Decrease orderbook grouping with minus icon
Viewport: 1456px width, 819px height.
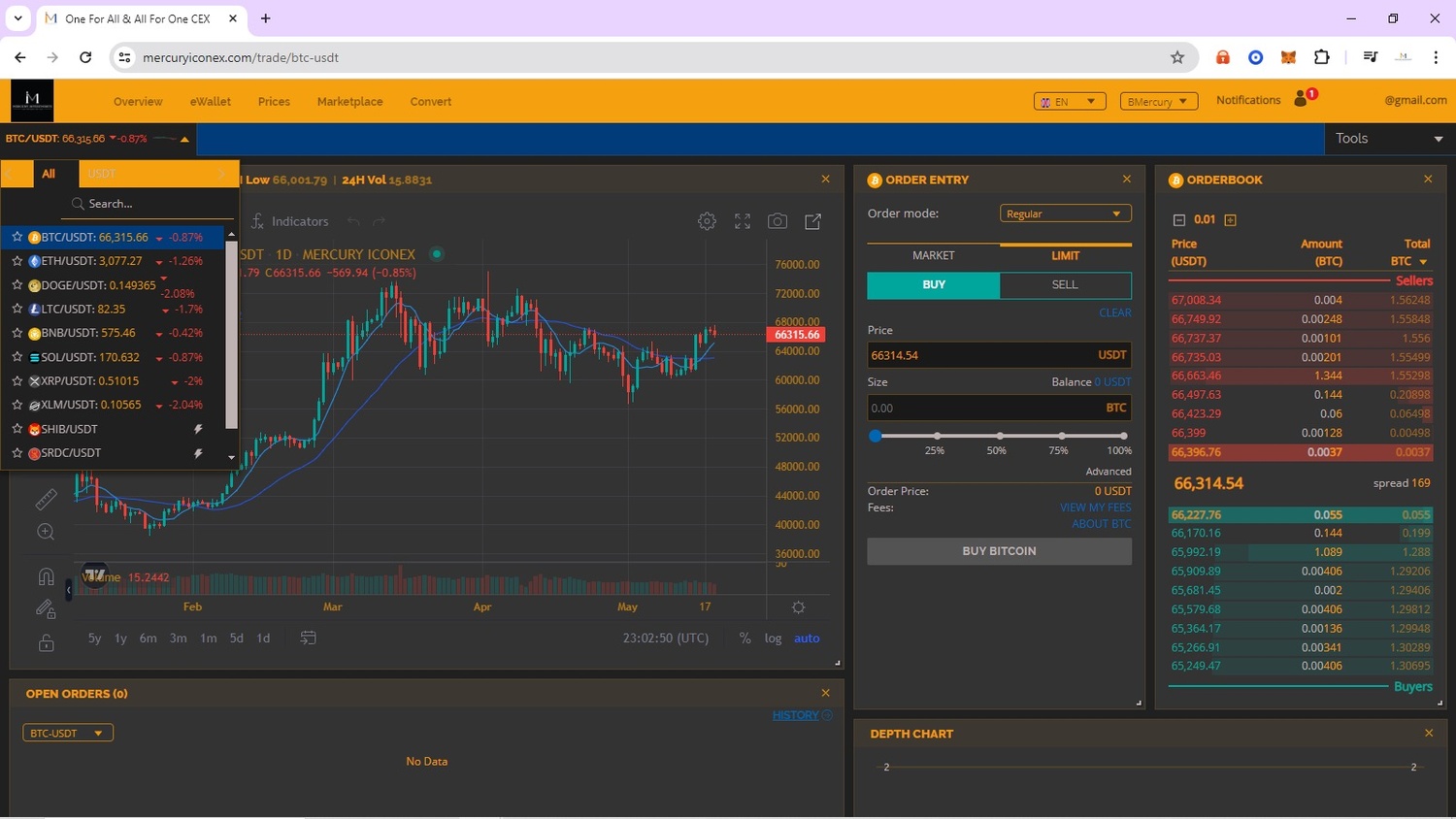pyautogui.click(x=1178, y=220)
